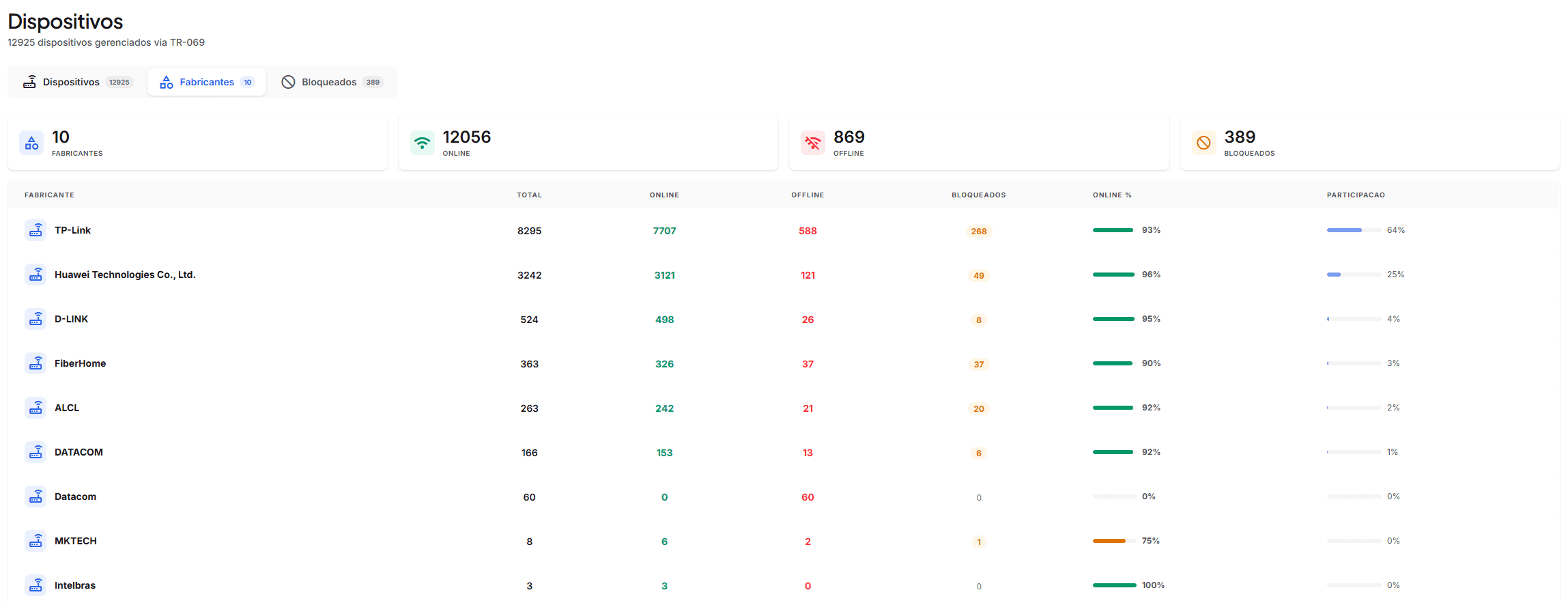
Task: Click the 37 blocked badge for FiberHome
Action: click(979, 364)
